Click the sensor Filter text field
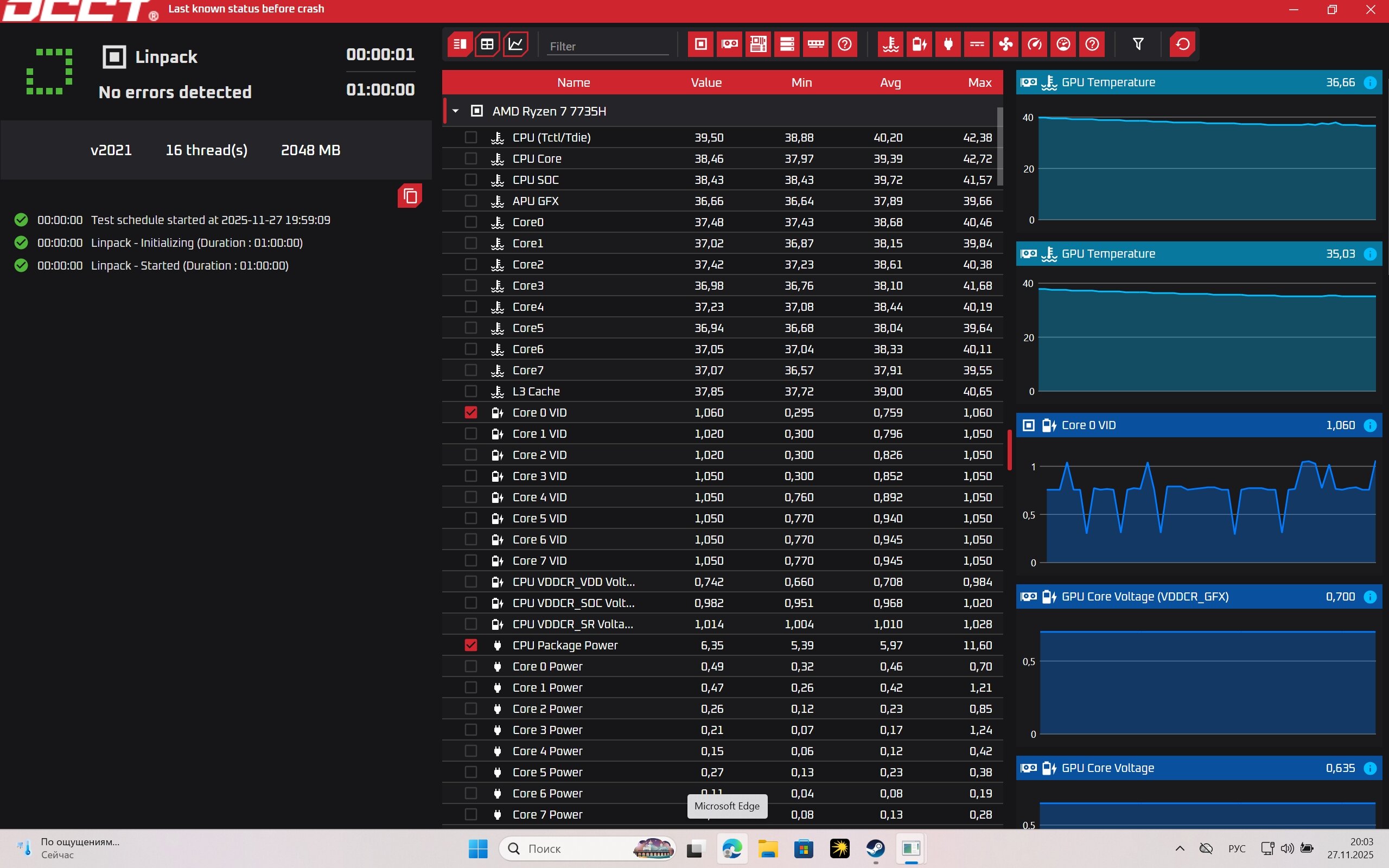Screen dimensions: 1389x868 [607, 46]
